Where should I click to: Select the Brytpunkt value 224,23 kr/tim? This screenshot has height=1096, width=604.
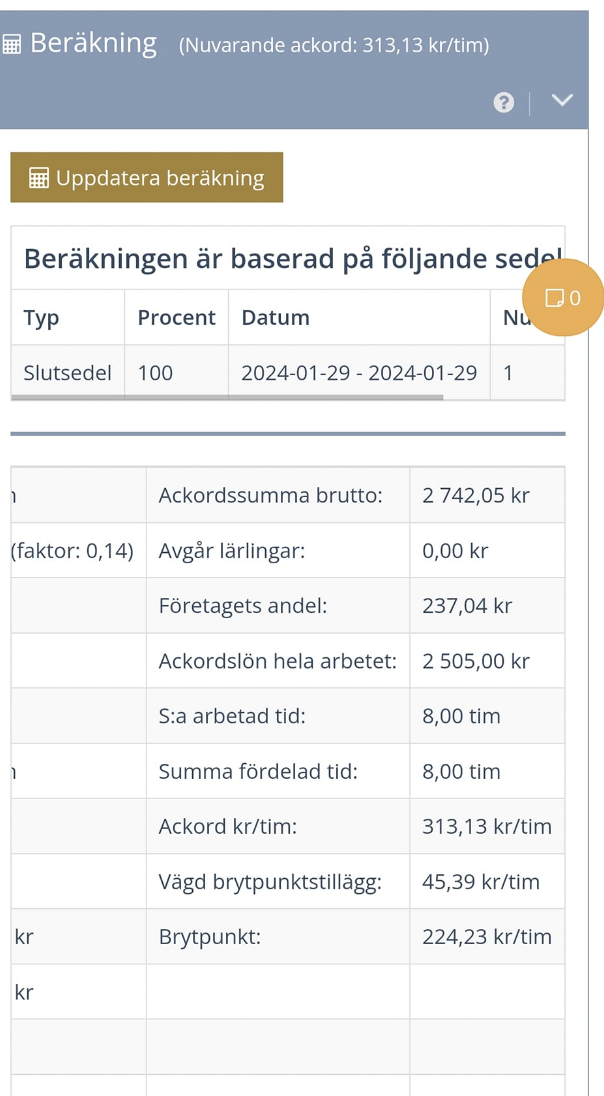coord(486,937)
